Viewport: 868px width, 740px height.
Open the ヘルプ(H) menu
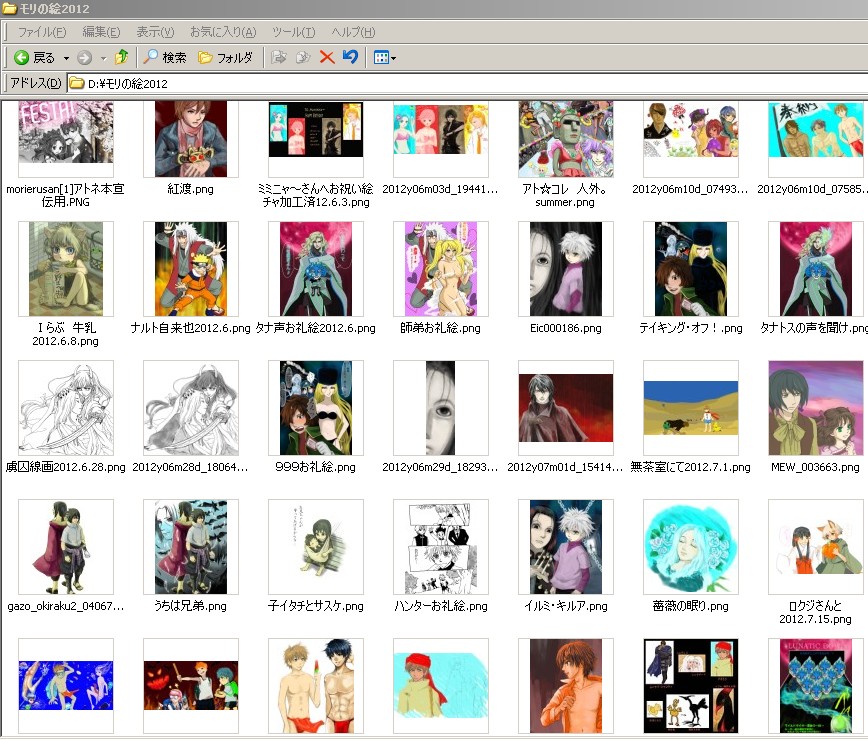[353, 32]
